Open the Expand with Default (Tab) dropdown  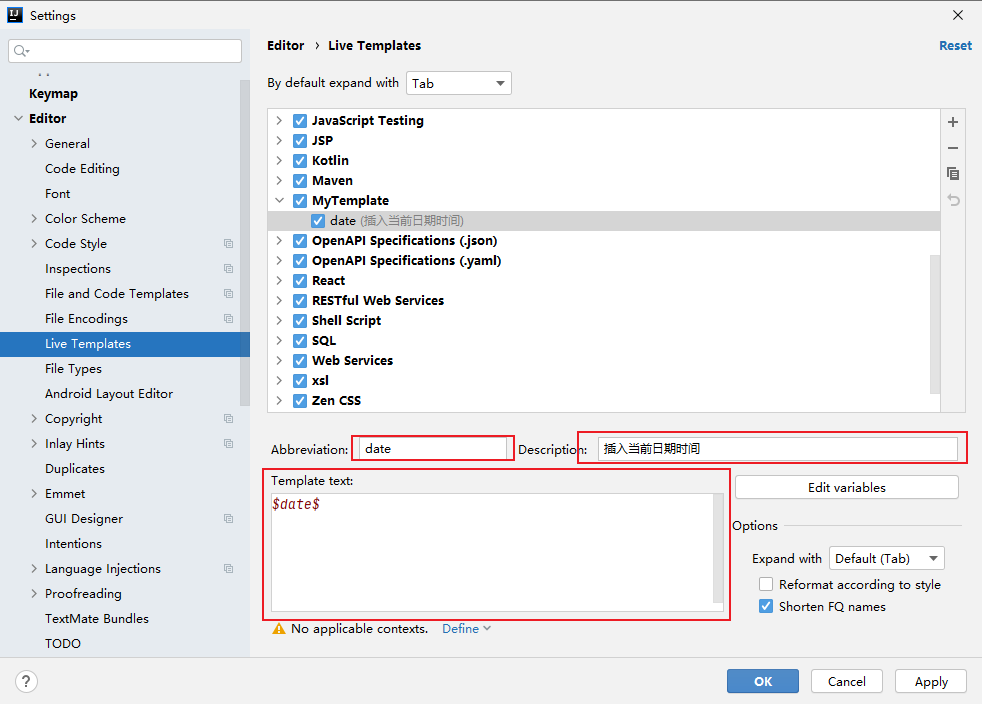886,559
